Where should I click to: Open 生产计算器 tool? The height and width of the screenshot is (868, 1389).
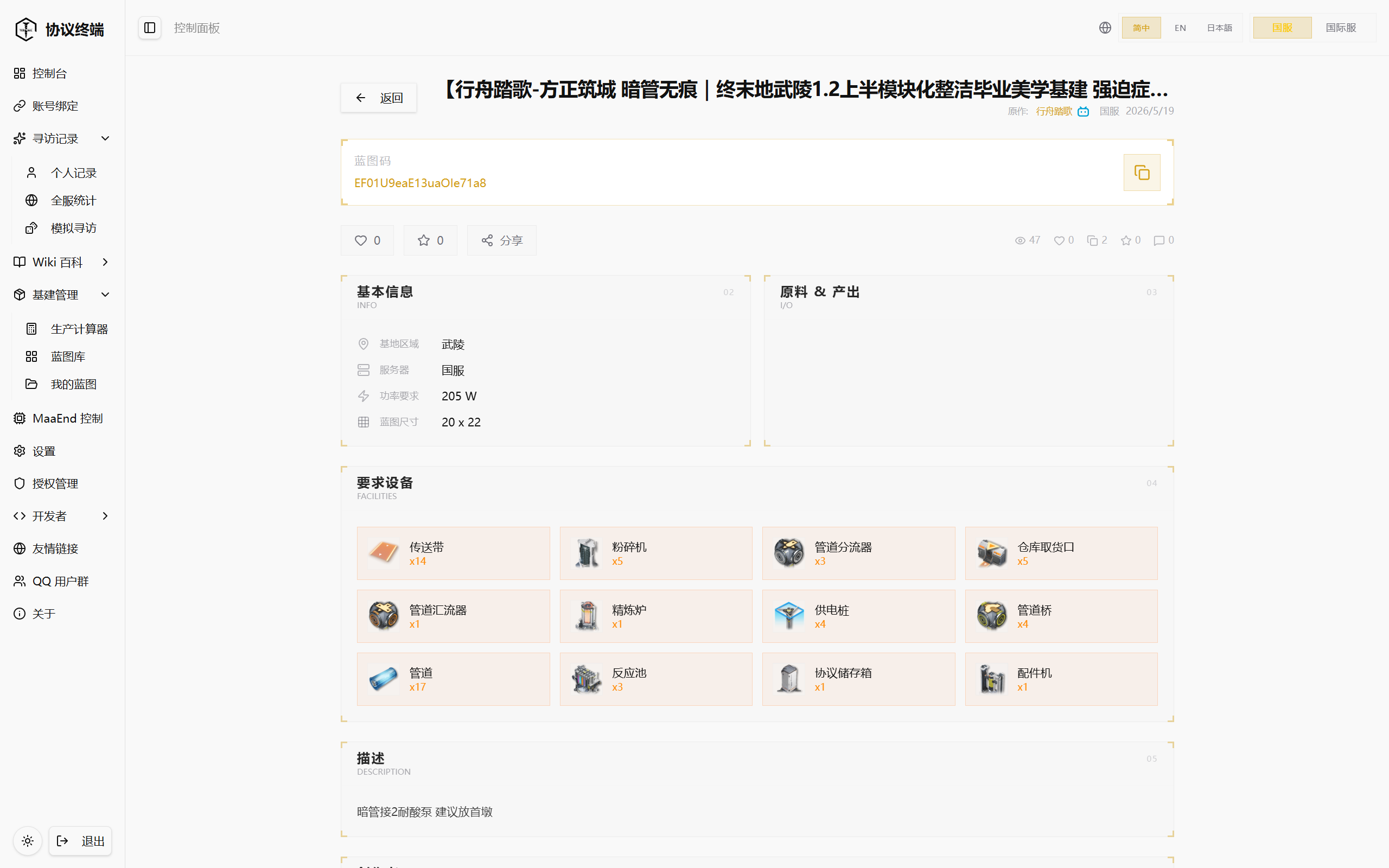click(68, 328)
